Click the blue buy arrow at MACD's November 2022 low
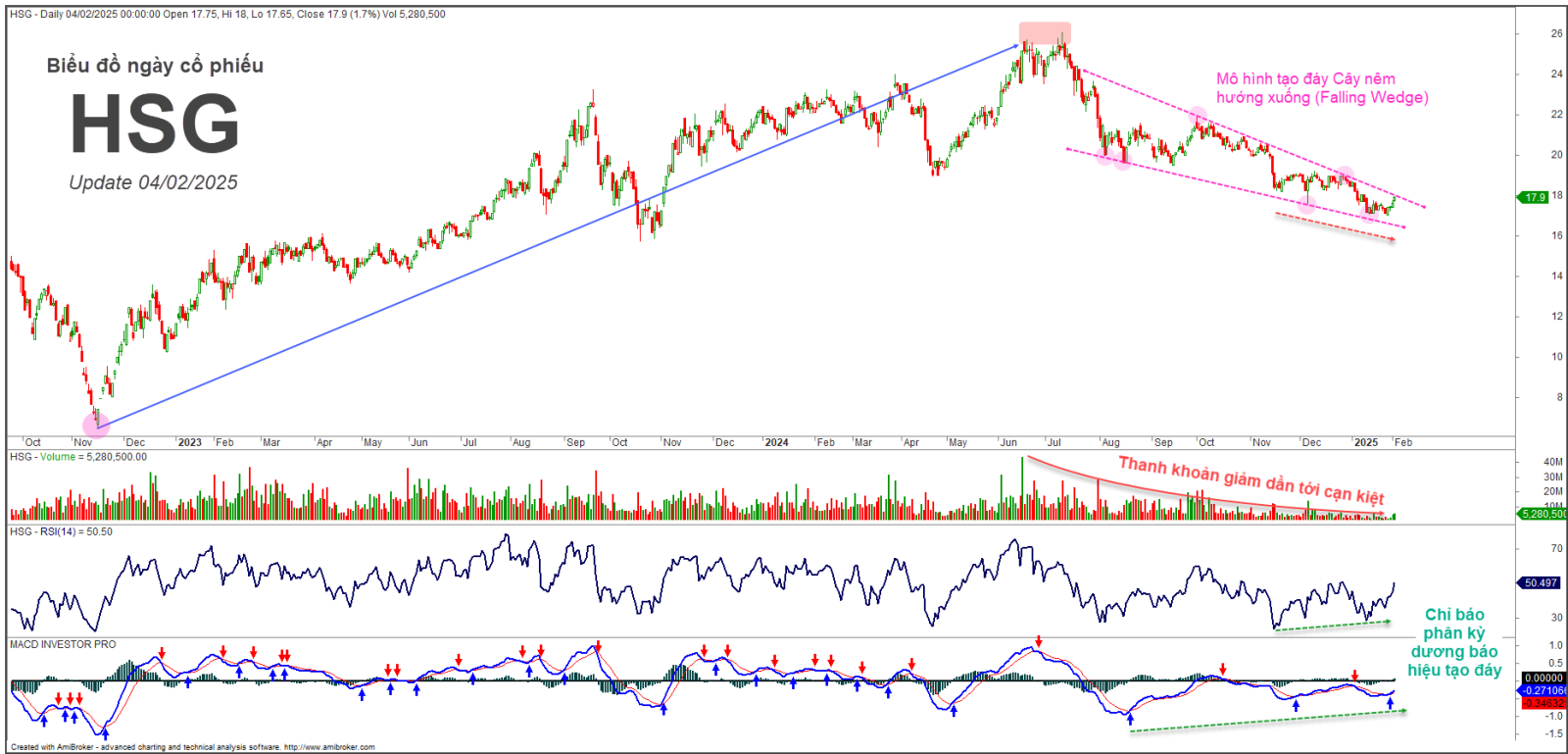This screenshot has height=754, width=1568. click(x=105, y=732)
